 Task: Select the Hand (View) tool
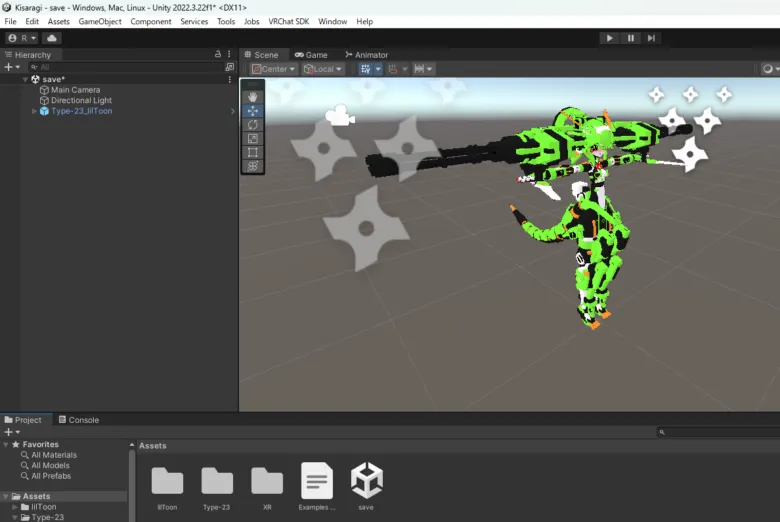tap(253, 97)
